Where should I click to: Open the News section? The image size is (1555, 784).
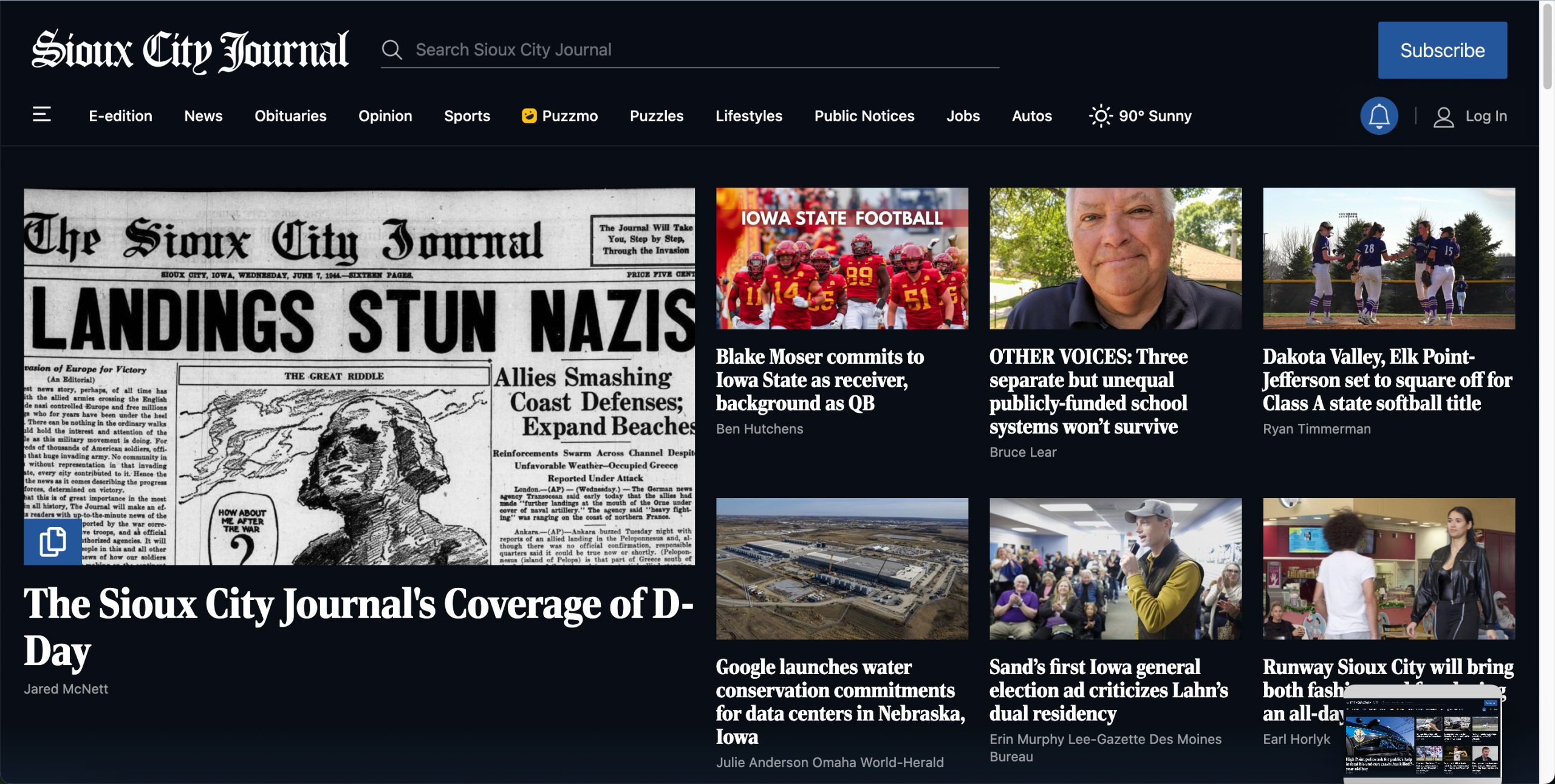203,116
